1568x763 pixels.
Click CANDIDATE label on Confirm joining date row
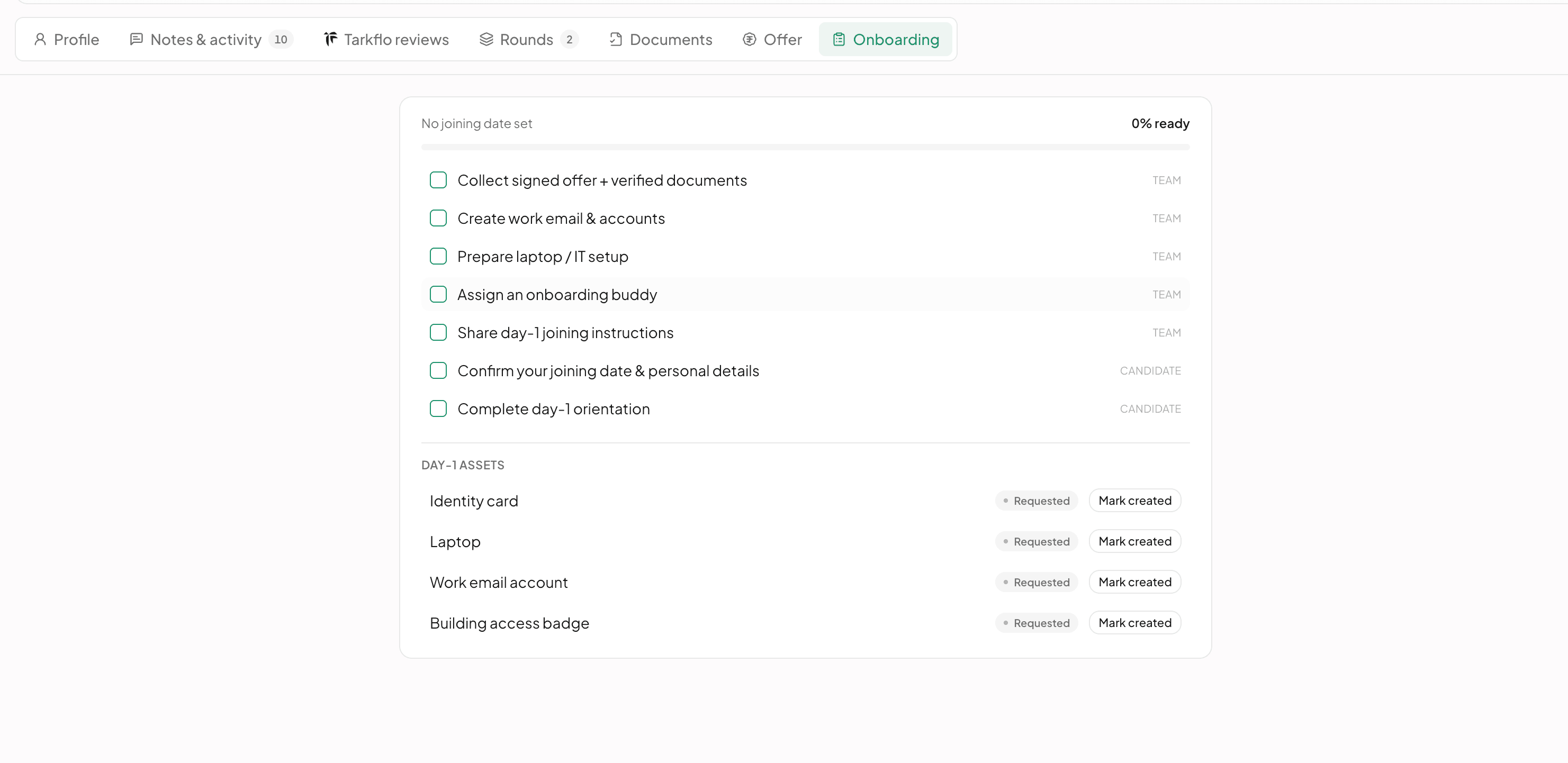click(1150, 370)
